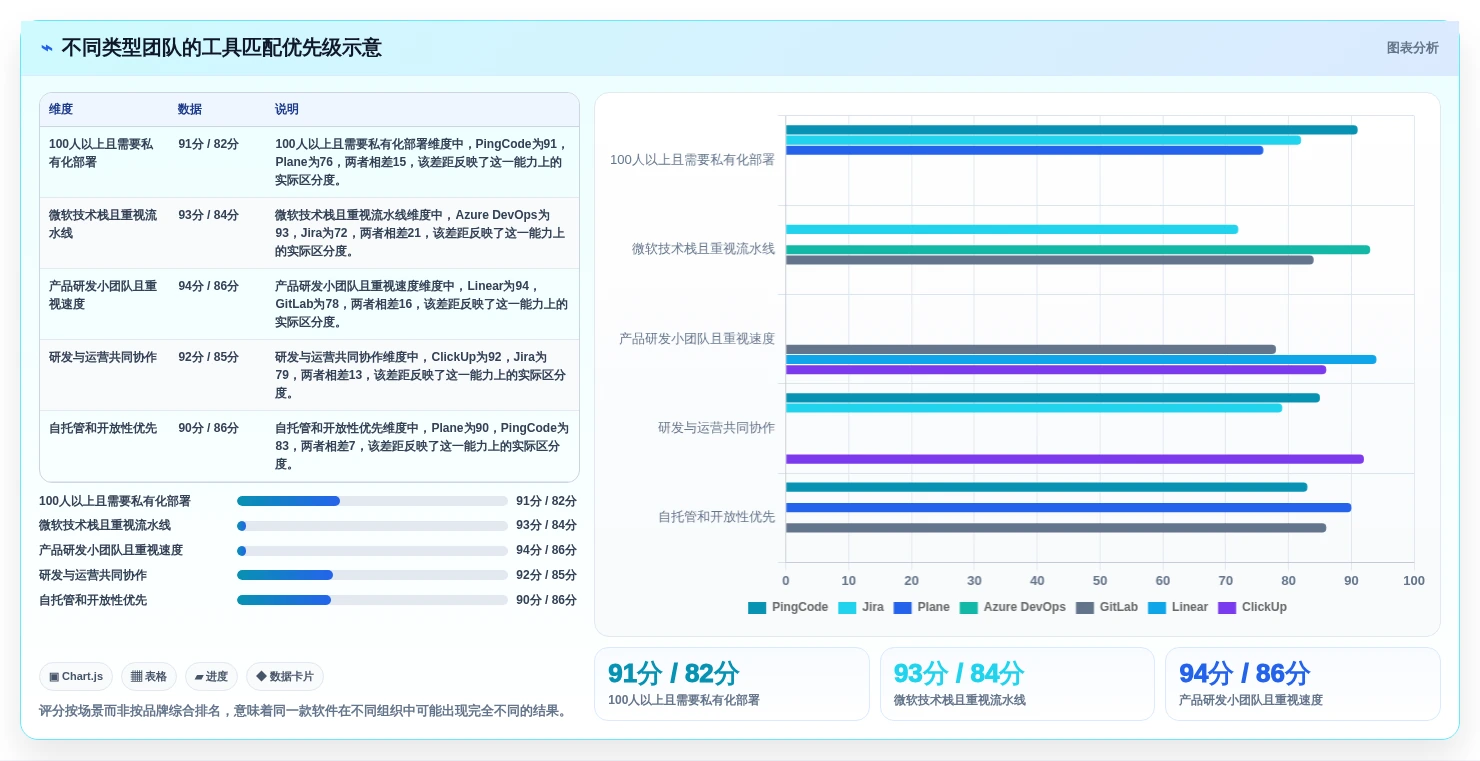Click the 图表分析 label in header
This screenshot has height=761, width=1480.
tap(1412, 48)
